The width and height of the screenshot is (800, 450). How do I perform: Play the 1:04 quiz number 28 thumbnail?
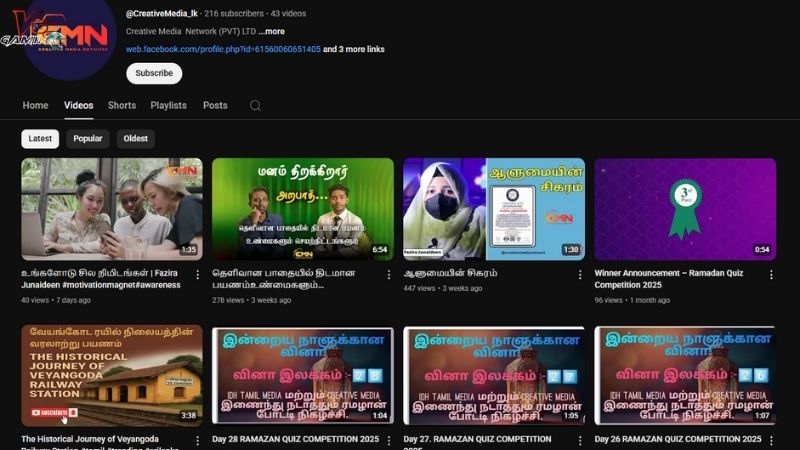pyautogui.click(x=303, y=376)
